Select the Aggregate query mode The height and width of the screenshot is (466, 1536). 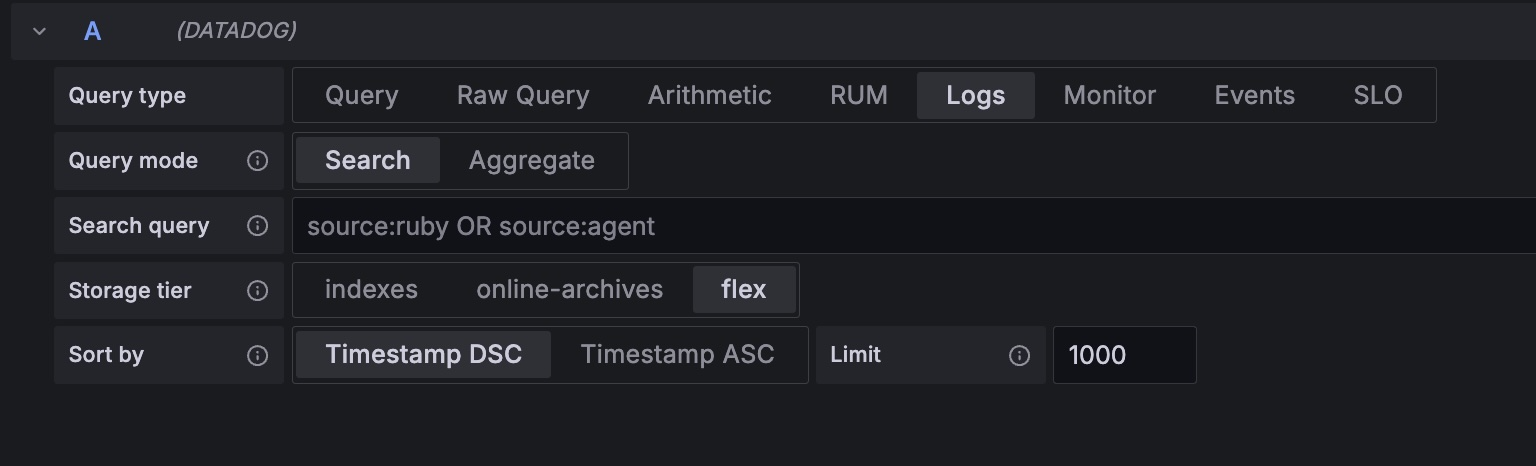[x=531, y=161]
